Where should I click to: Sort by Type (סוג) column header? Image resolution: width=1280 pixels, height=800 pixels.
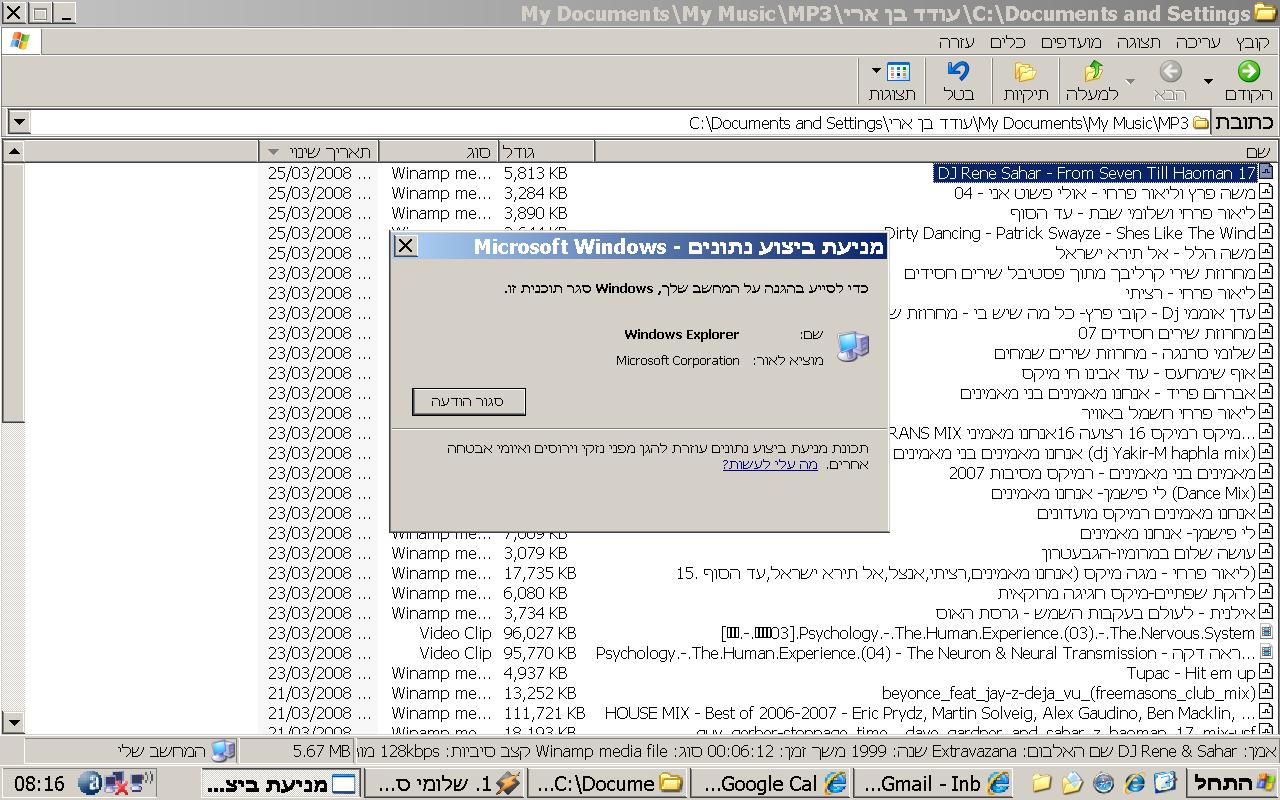pos(440,152)
